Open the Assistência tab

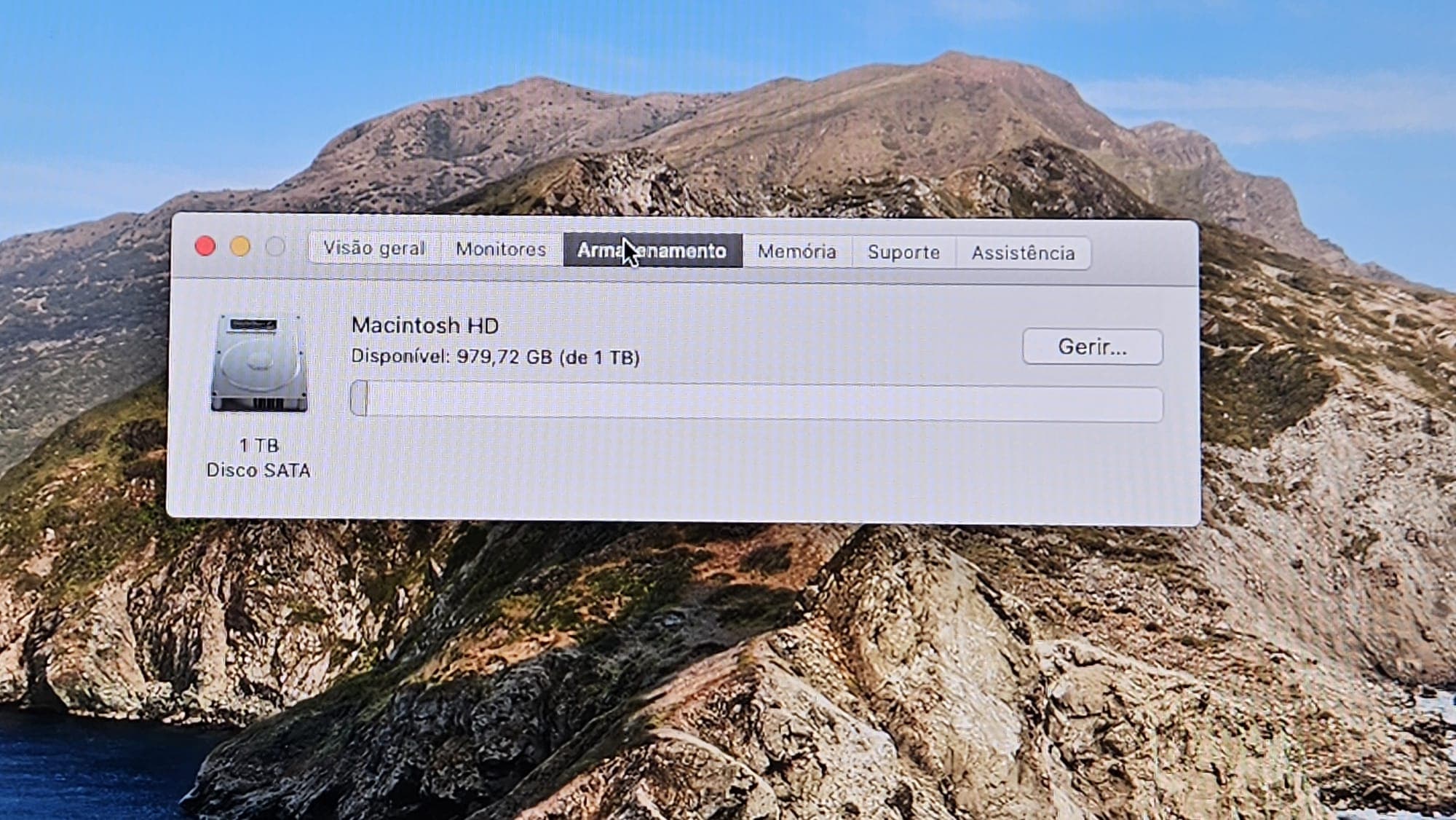[x=1023, y=253]
